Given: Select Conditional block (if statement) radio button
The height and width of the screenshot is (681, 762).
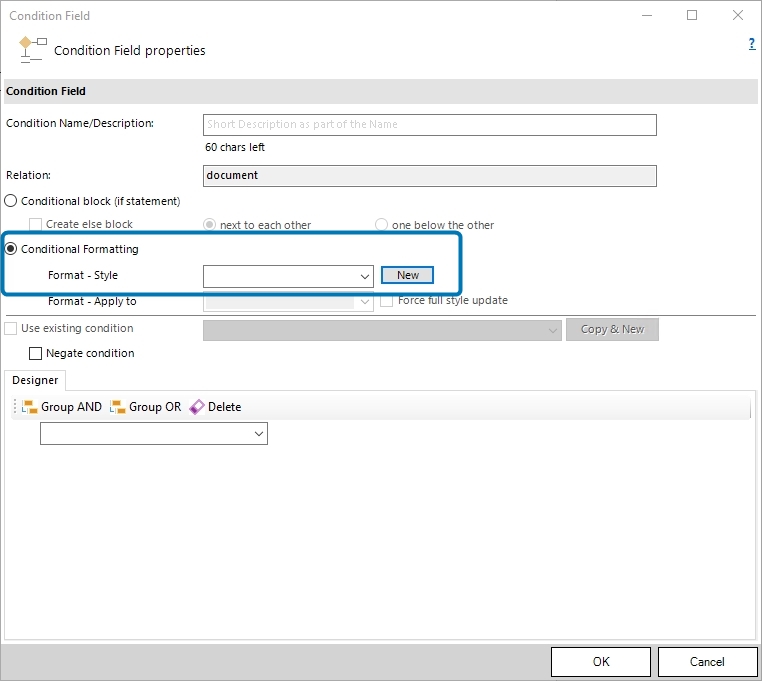Looking at the screenshot, I should [11, 201].
